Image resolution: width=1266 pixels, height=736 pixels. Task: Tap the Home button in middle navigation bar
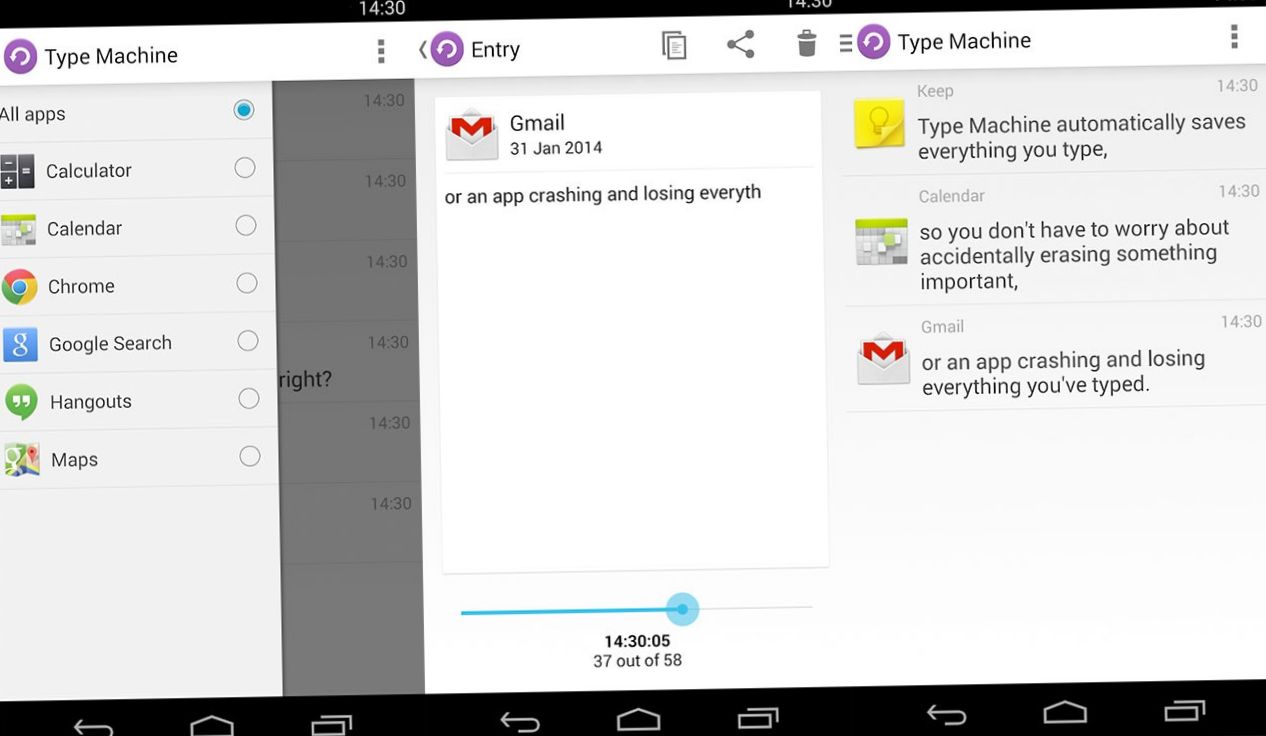[x=638, y=719]
